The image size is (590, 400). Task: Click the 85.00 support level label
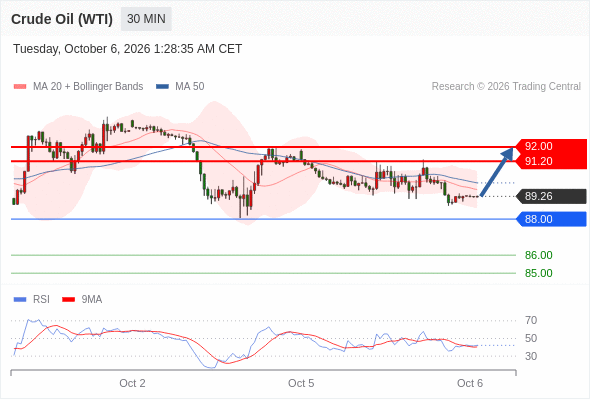(x=538, y=273)
